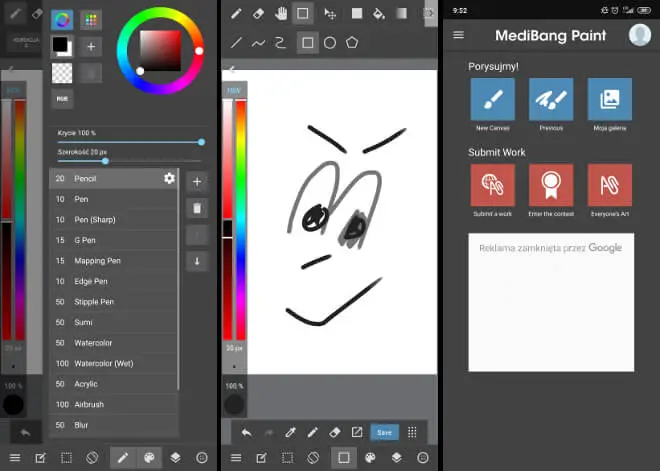Click the selection icon in the left panel's bottom bar
This screenshot has width=660, height=471.
(66, 458)
